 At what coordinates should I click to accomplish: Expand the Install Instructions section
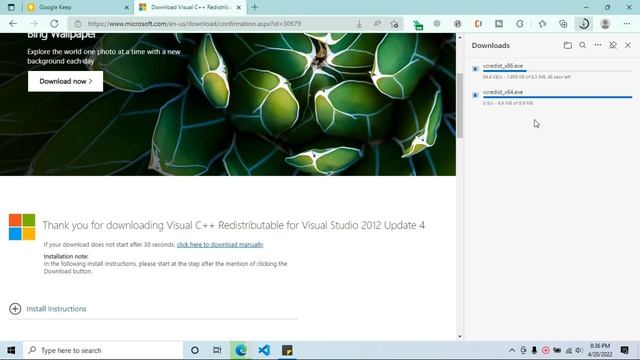point(56,309)
